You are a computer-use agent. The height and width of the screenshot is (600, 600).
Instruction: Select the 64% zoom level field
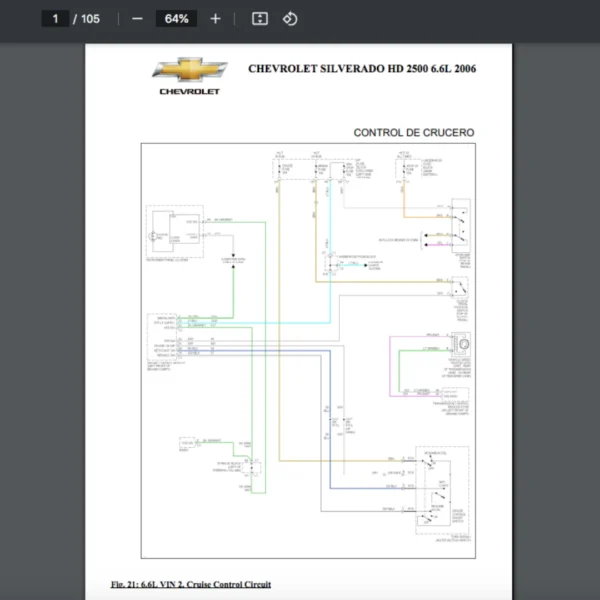pos(176,19)
